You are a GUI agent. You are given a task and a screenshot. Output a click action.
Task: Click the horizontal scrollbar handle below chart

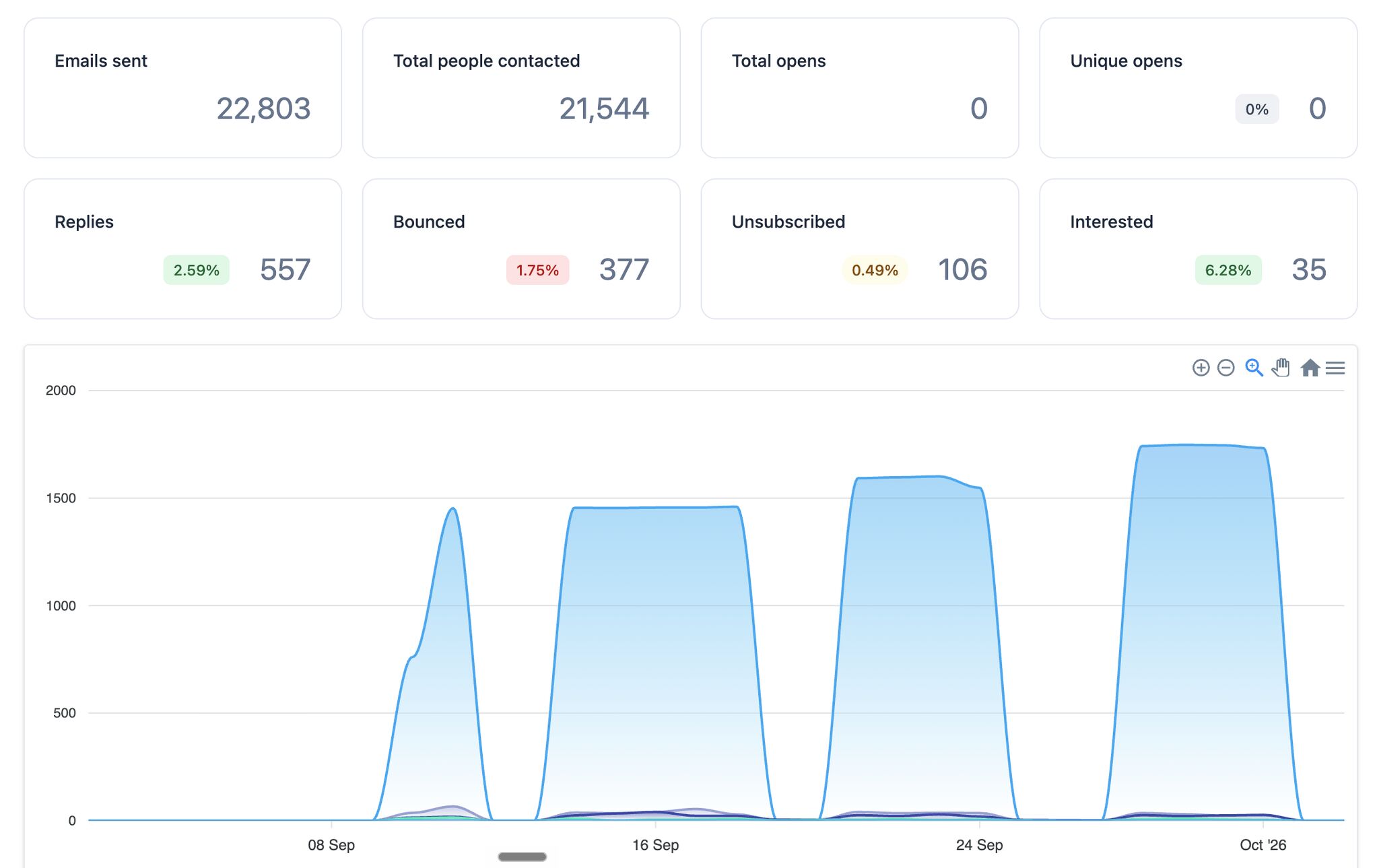[523, 857]
